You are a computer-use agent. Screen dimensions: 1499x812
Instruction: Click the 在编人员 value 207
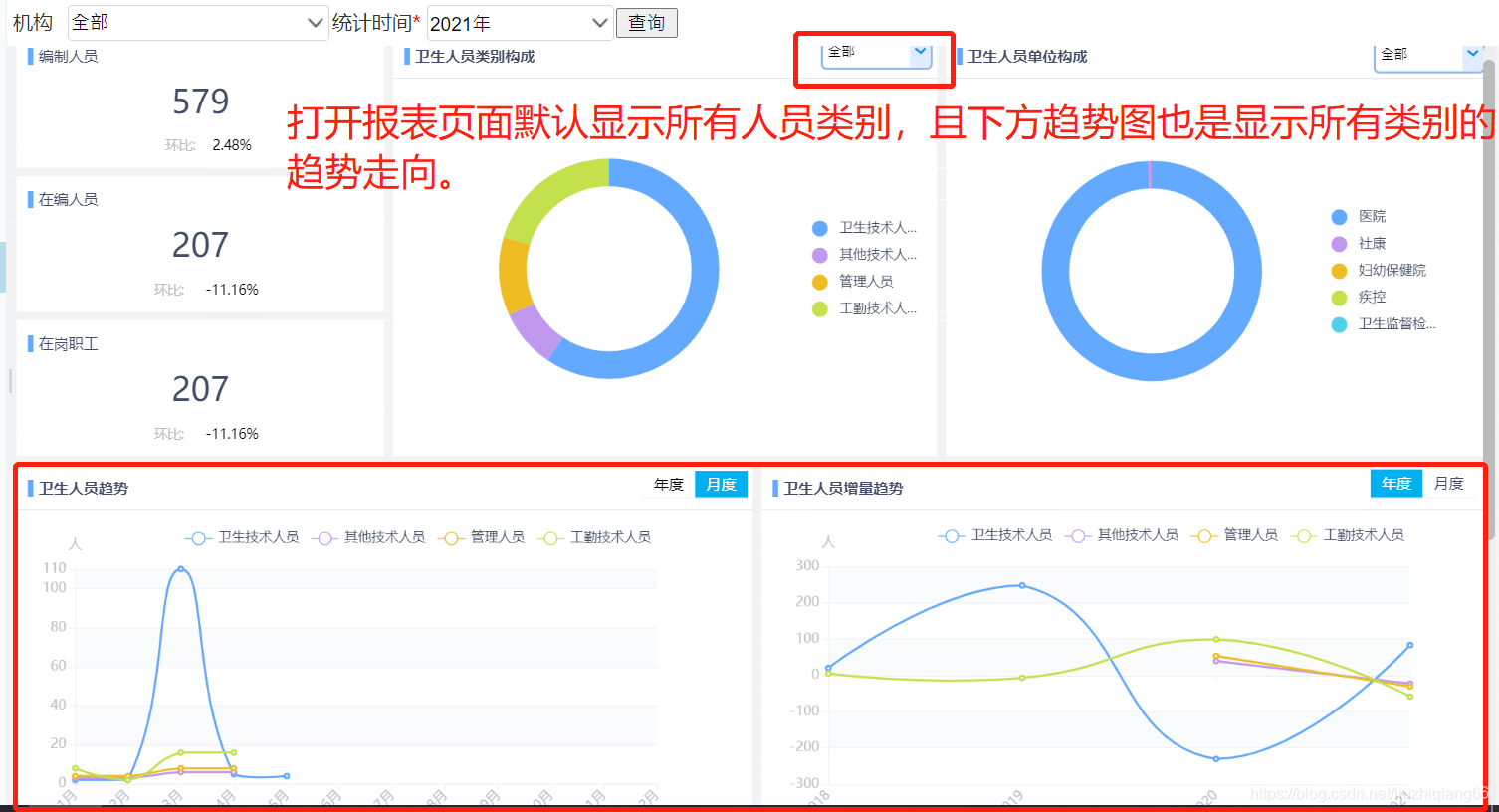200,245
